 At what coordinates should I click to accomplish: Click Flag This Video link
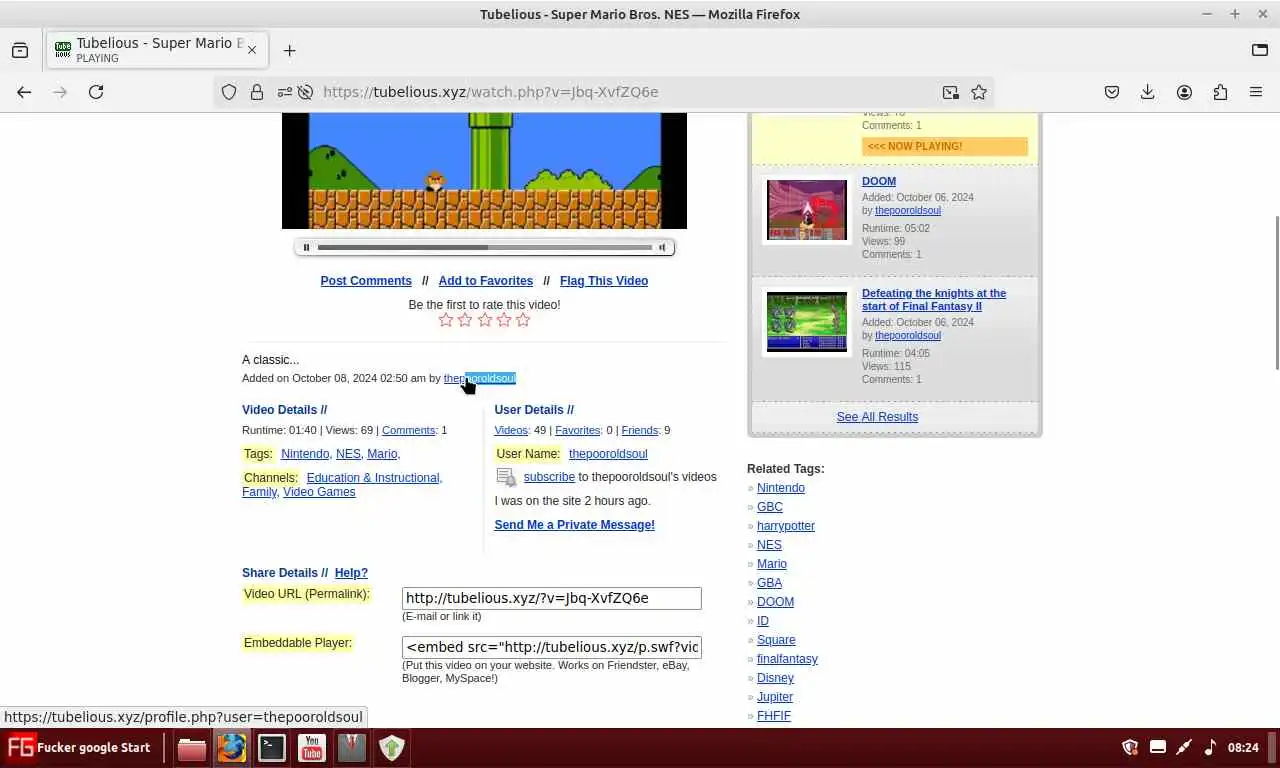(x=604, y=281)
